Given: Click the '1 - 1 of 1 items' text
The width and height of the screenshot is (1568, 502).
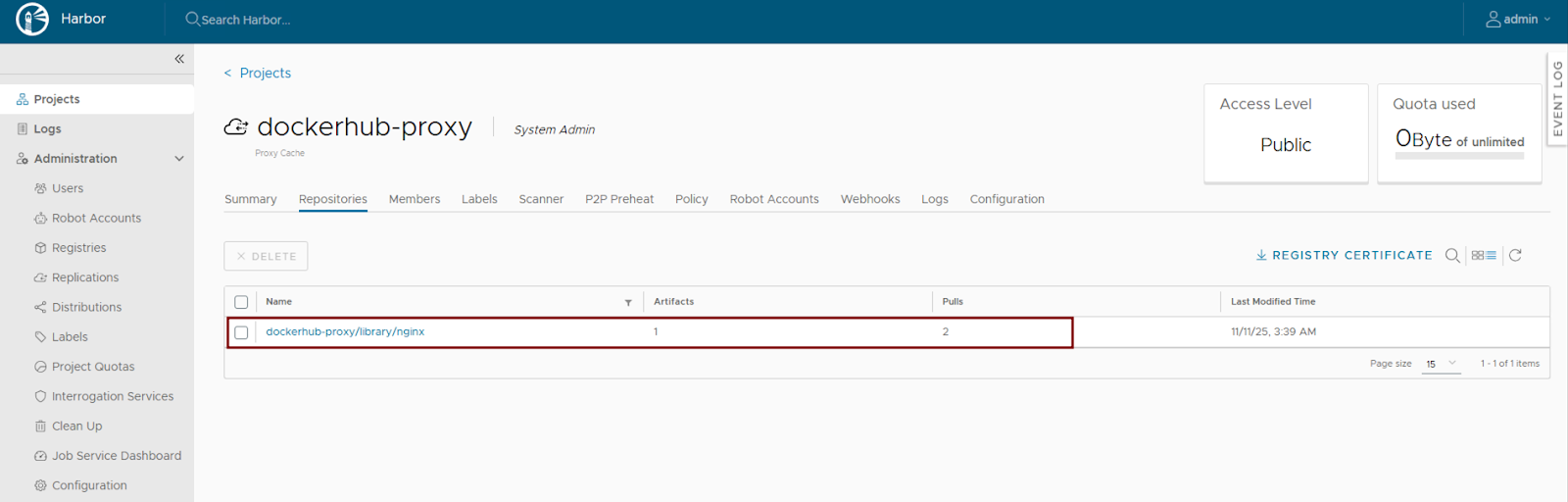Looking at the screenshot, I should [1509, 364].
